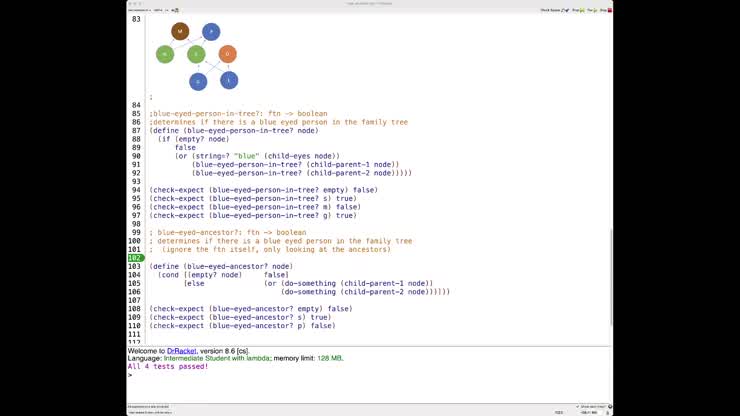
Task: Click '(do-something (child-parent-1 node))' on line 105
Action: point(357,283)
